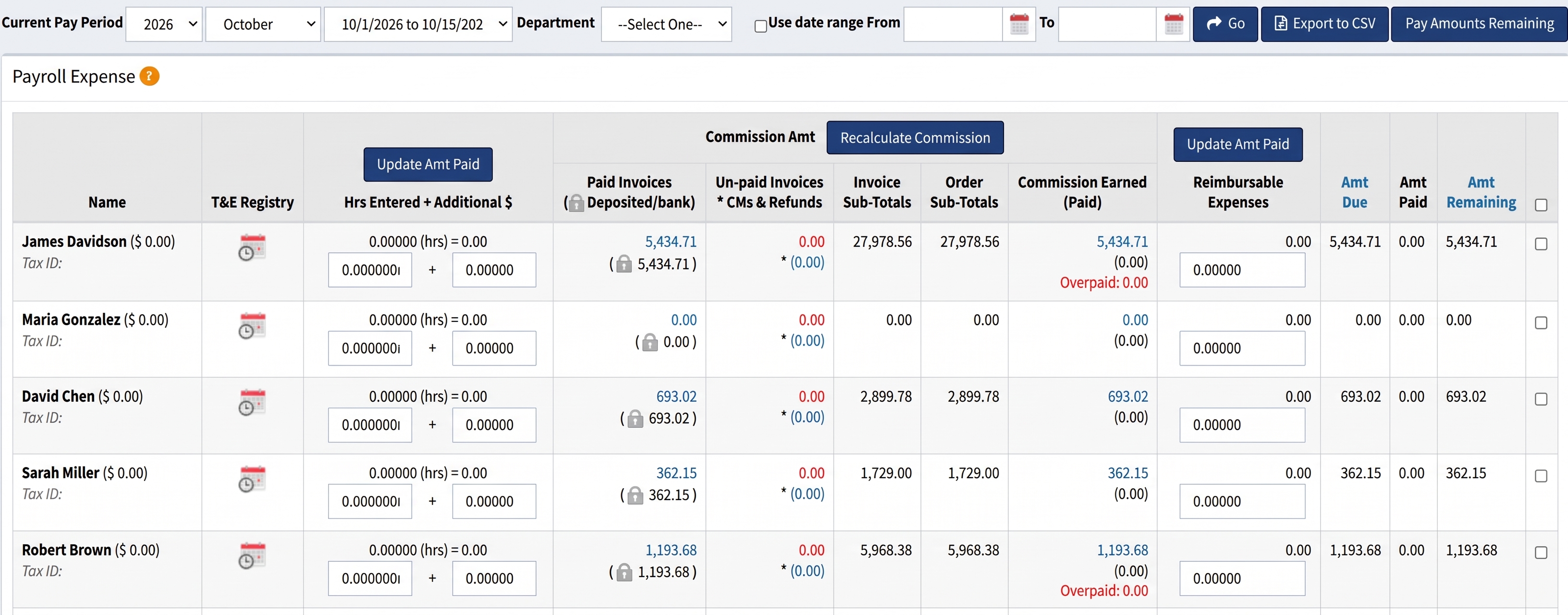The image size is (1568, 615).
Task: Click Recalculate Commission button
Action: [915, 137]
